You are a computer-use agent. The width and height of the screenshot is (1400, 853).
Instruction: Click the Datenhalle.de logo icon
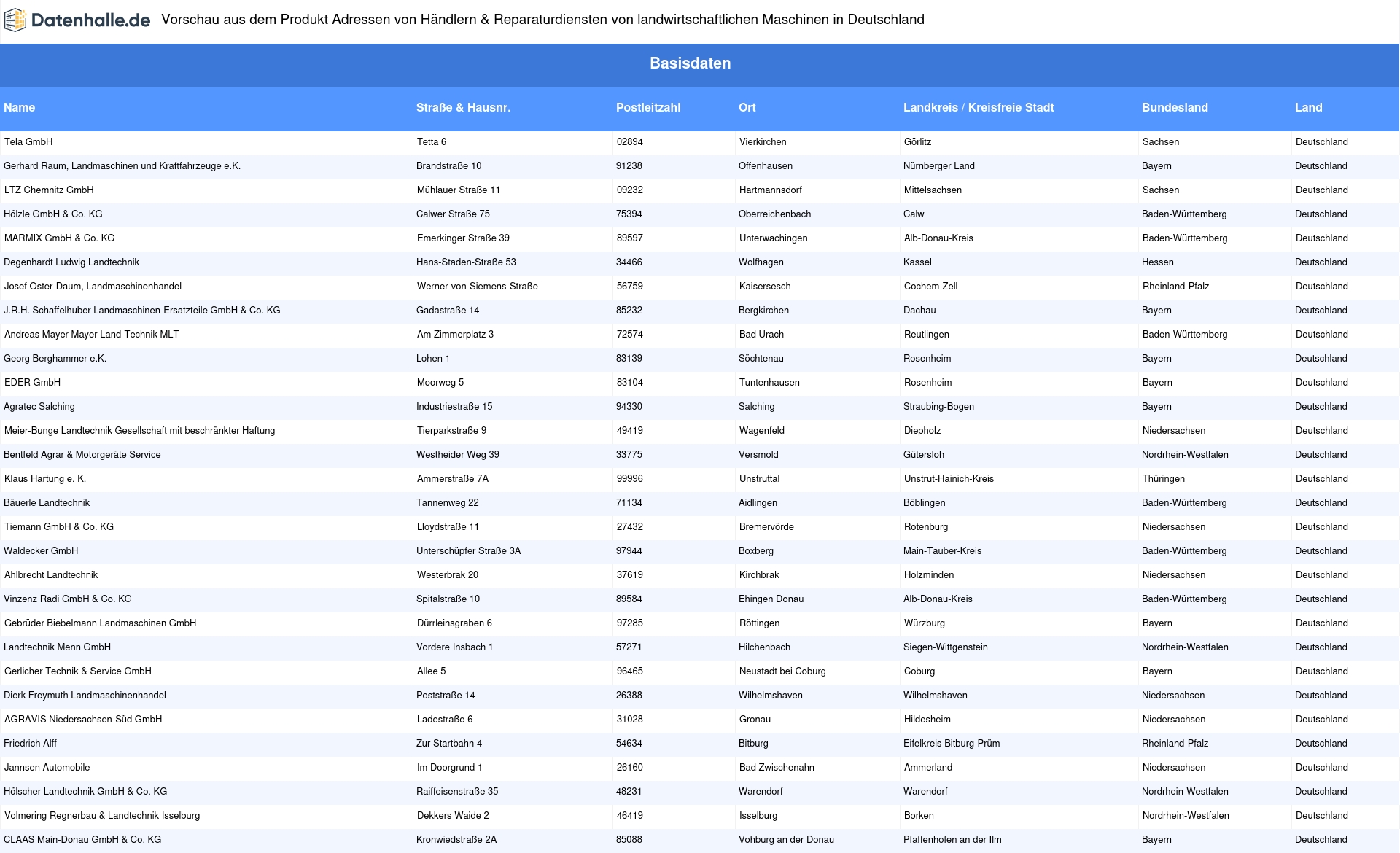[15, 20]
